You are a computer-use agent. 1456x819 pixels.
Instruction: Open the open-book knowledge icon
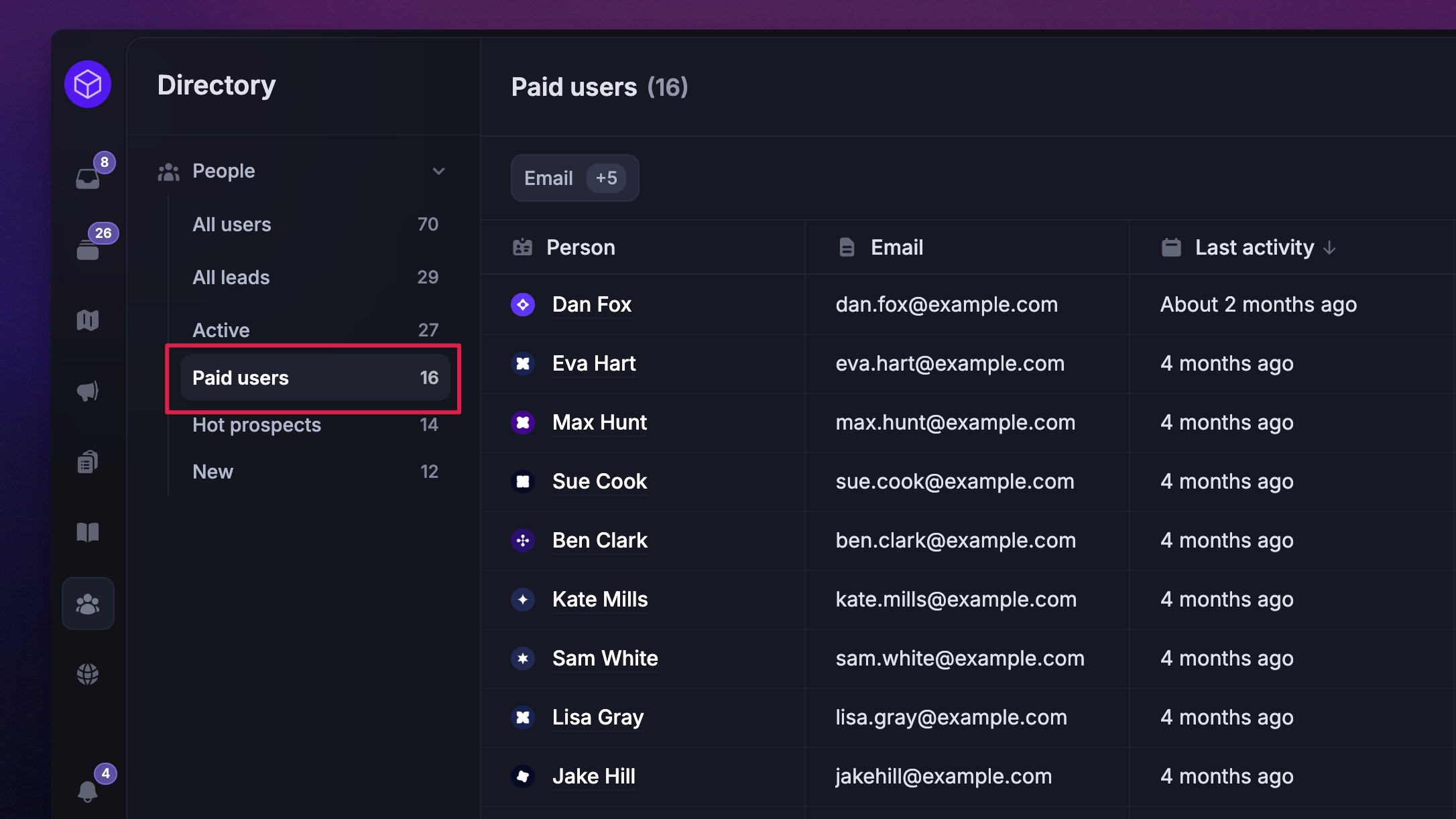(88, 533)
